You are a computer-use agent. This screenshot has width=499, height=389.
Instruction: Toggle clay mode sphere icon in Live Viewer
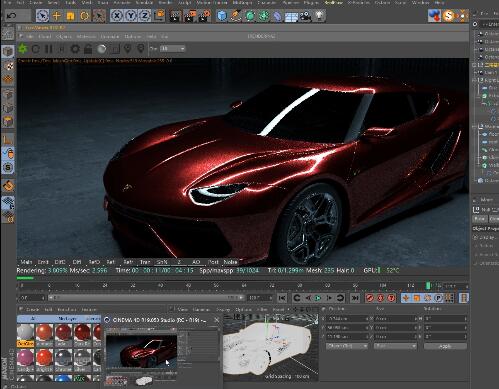click(x=102, y=49)
